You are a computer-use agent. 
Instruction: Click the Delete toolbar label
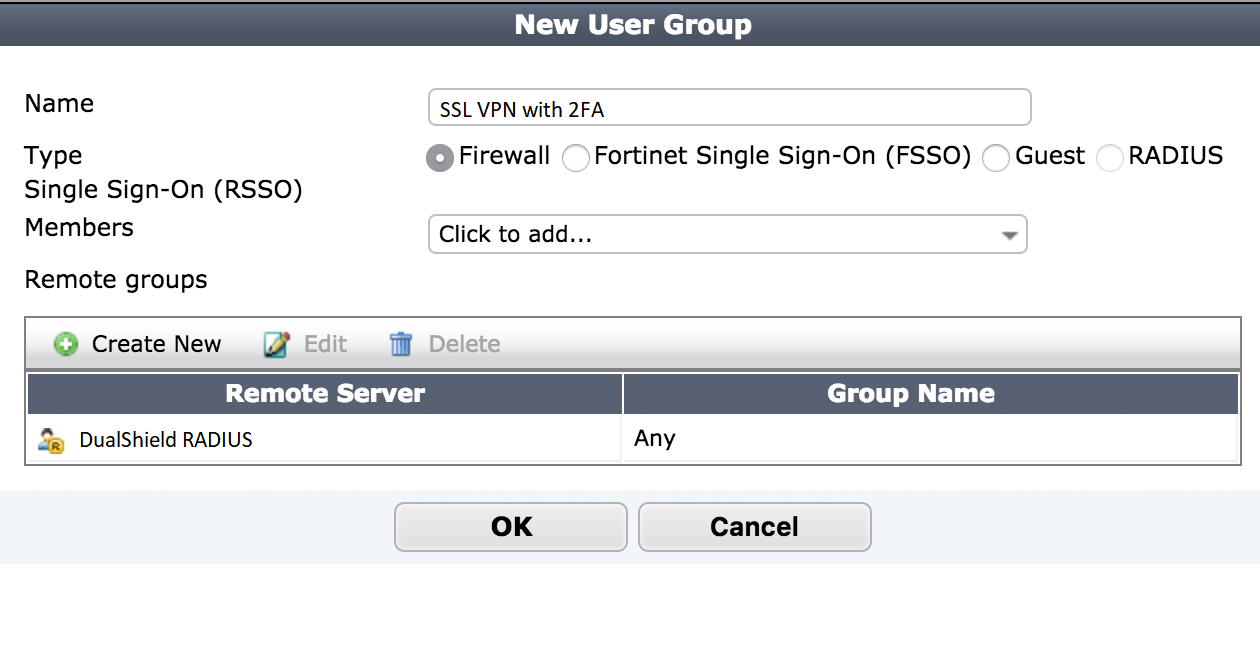(464, 345)
